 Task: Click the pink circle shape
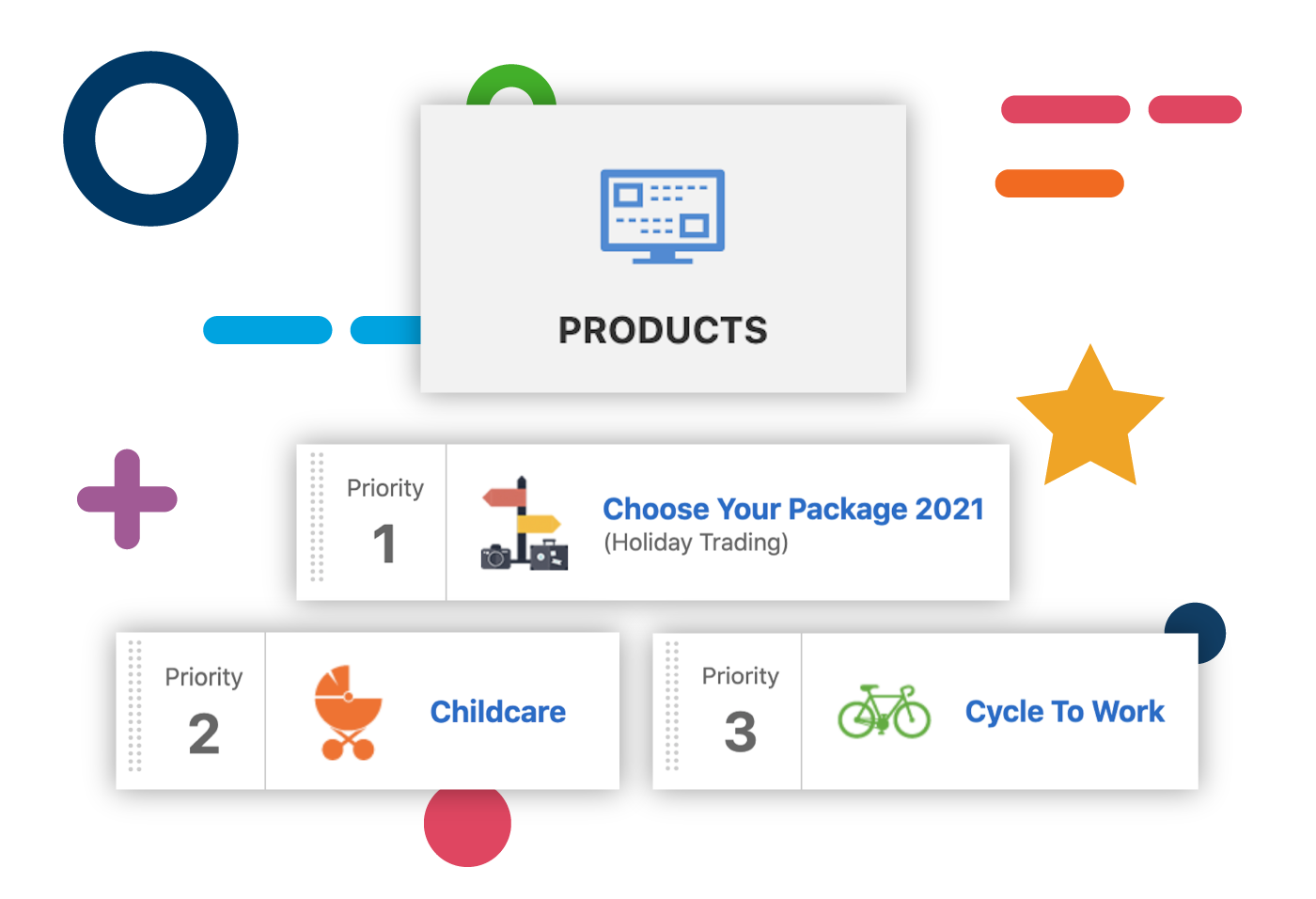(468, 826)
